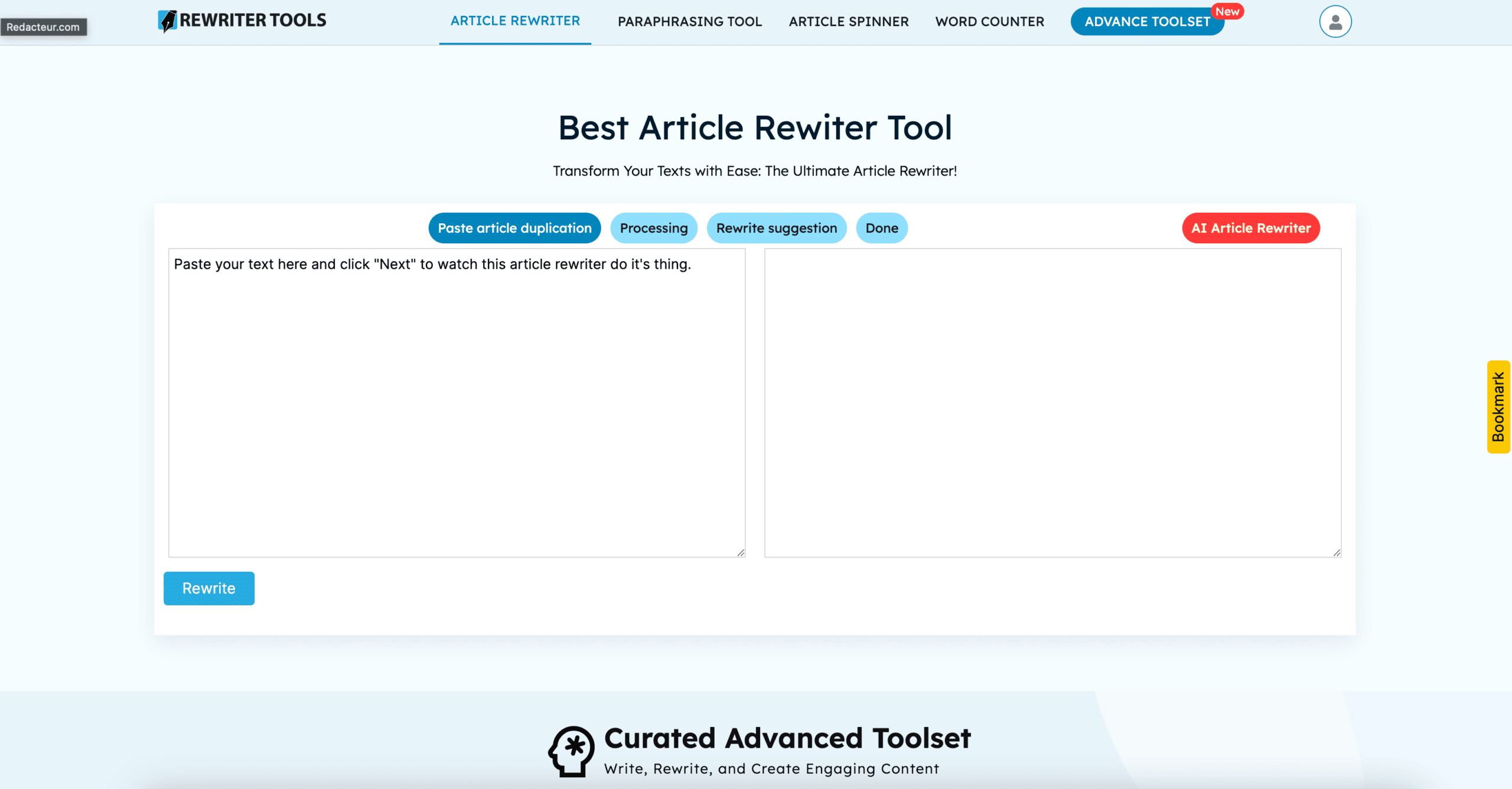Click into the paste text input area
Viewport: 1512px width, 789px height.
(456, 402)
